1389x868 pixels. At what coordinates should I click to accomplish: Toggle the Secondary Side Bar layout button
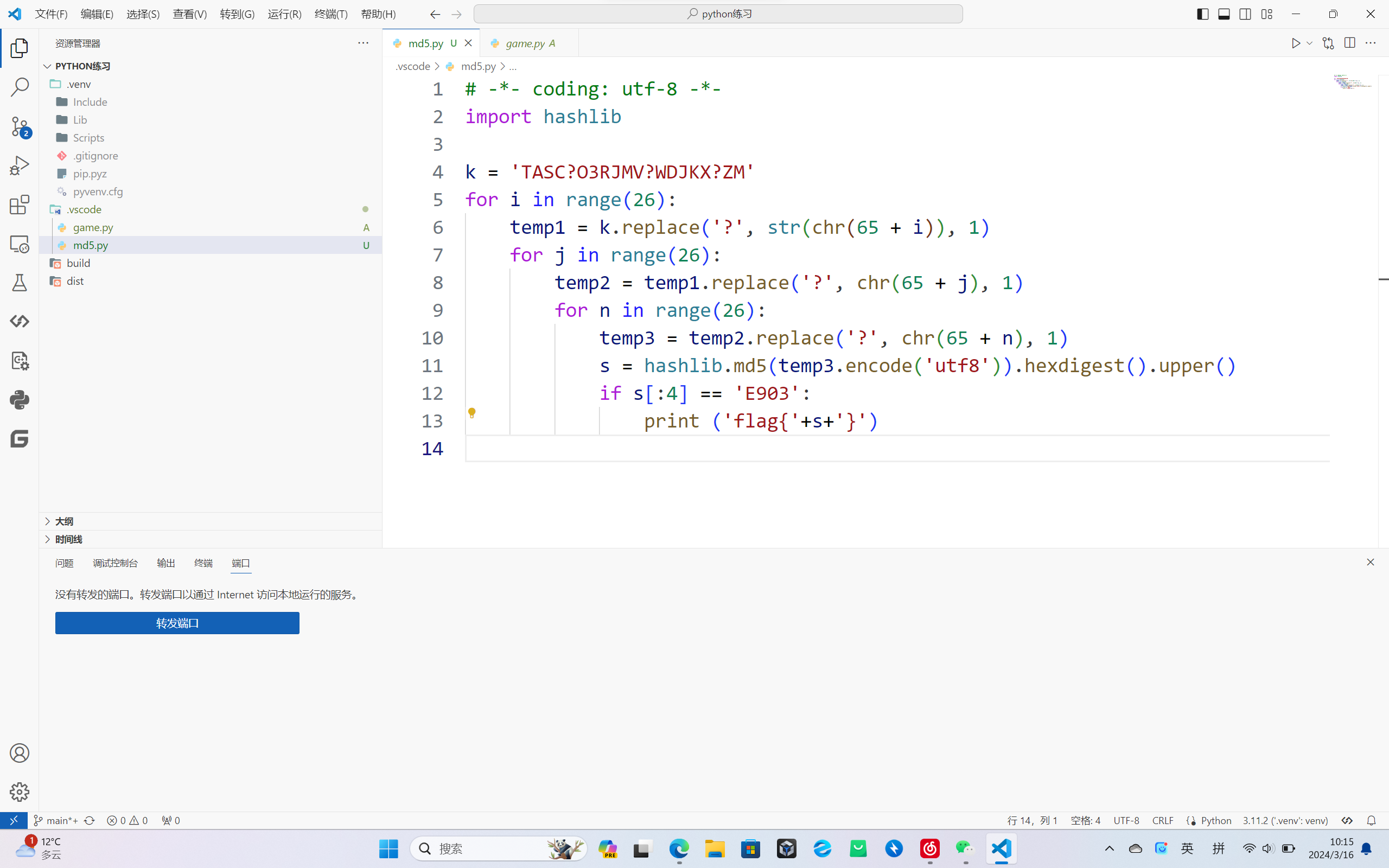click(1245, 14)
